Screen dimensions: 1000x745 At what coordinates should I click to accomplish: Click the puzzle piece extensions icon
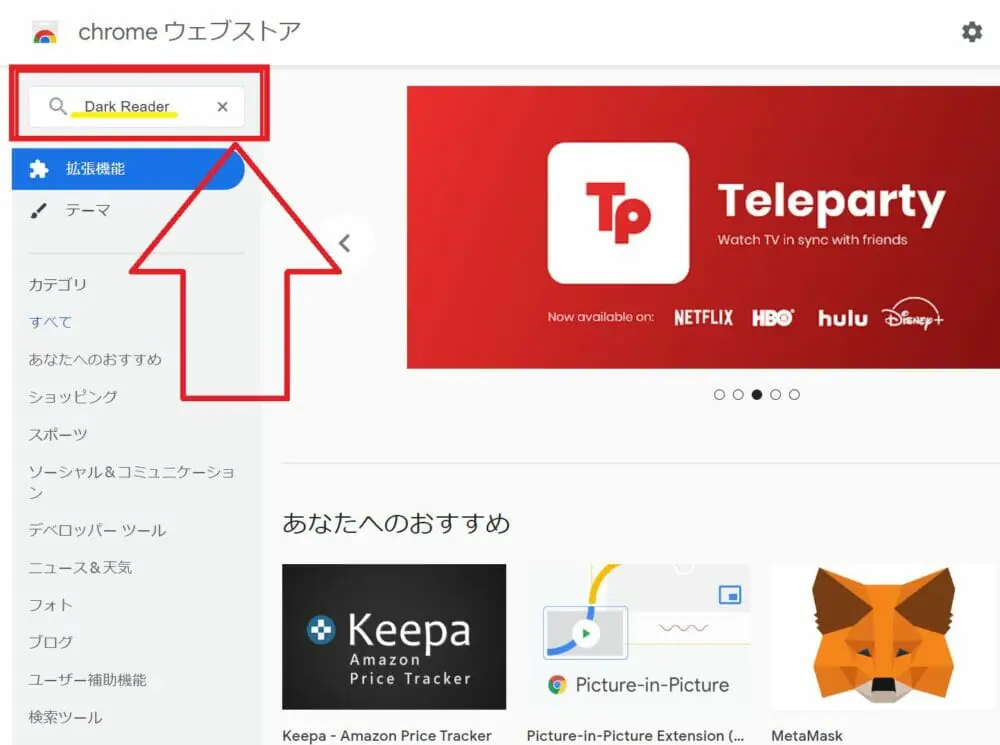click(x=38, y=169)
